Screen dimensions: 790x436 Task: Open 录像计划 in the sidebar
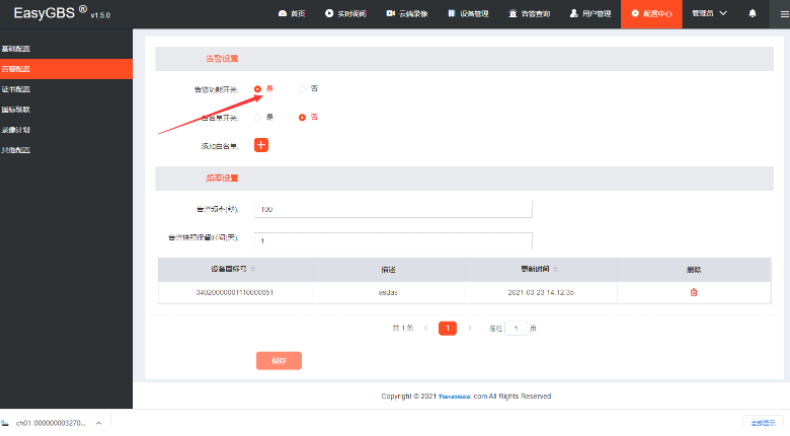66,130
